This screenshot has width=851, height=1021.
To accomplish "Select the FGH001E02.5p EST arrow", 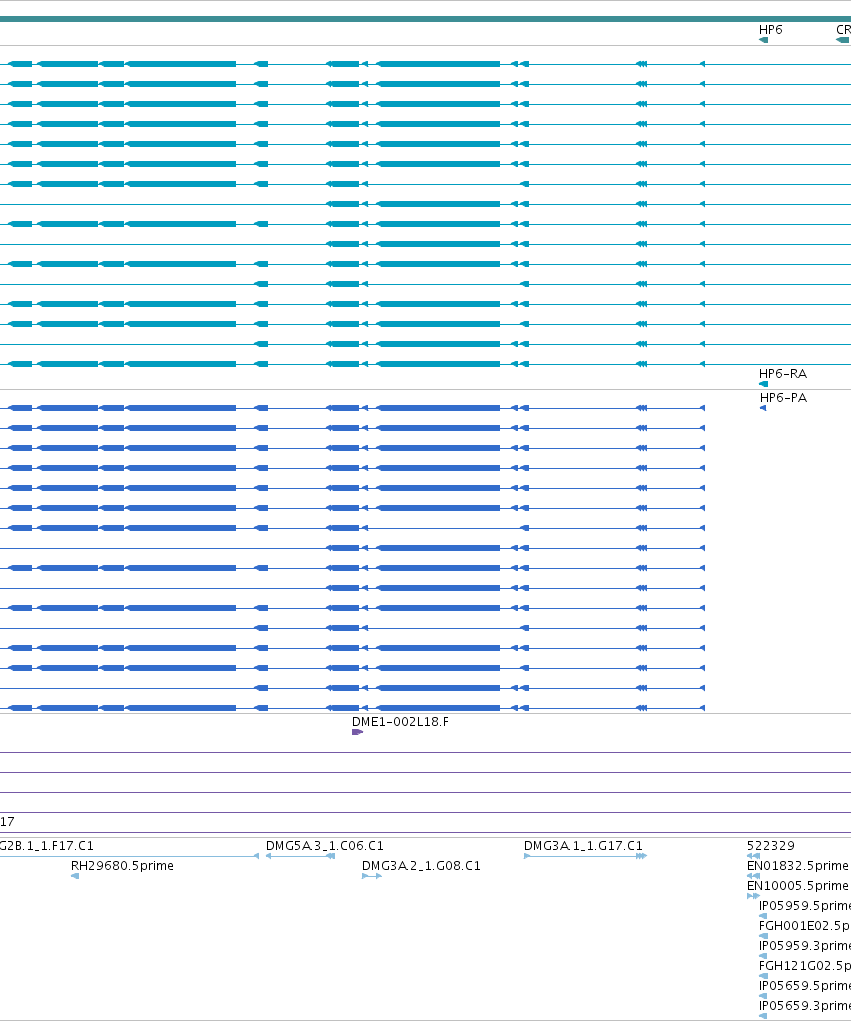I will point(764,936).
